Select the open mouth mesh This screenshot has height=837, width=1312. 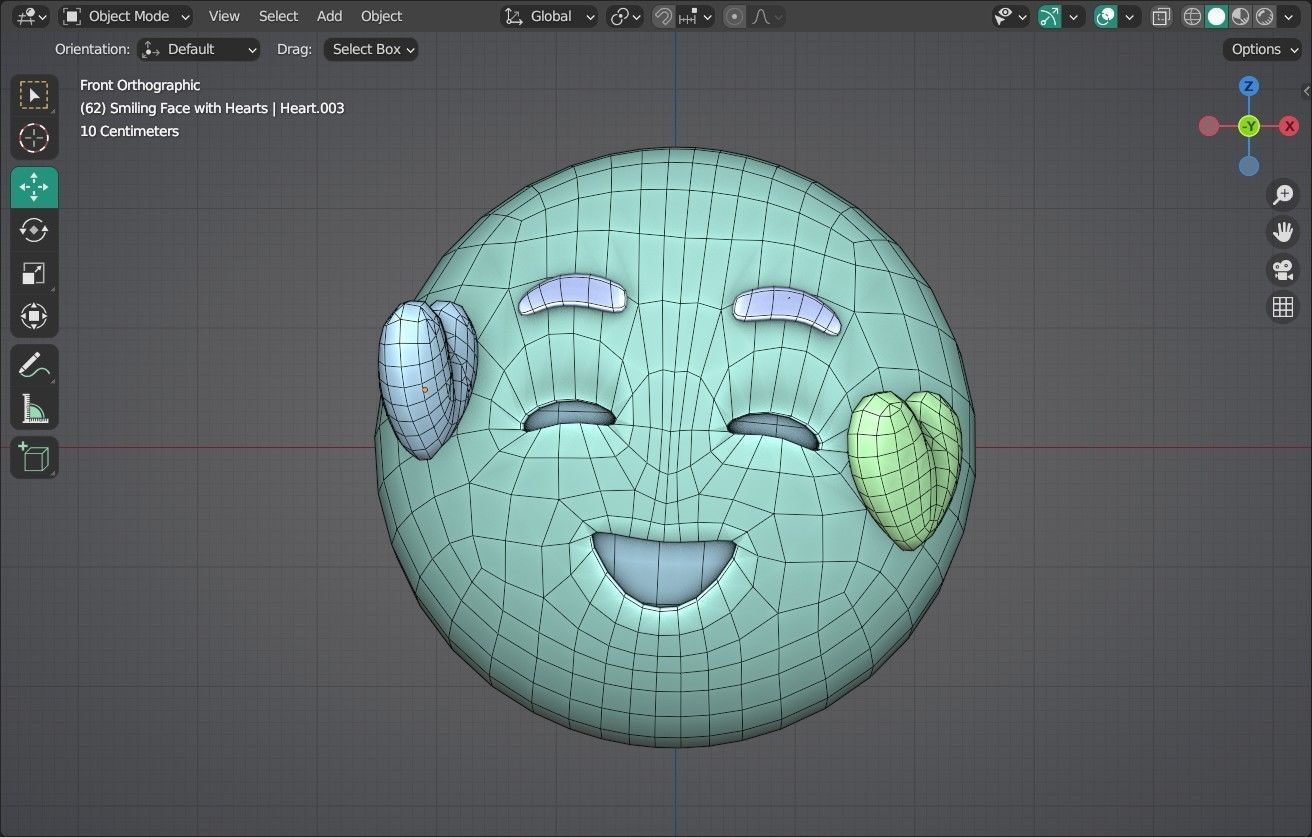663,568
